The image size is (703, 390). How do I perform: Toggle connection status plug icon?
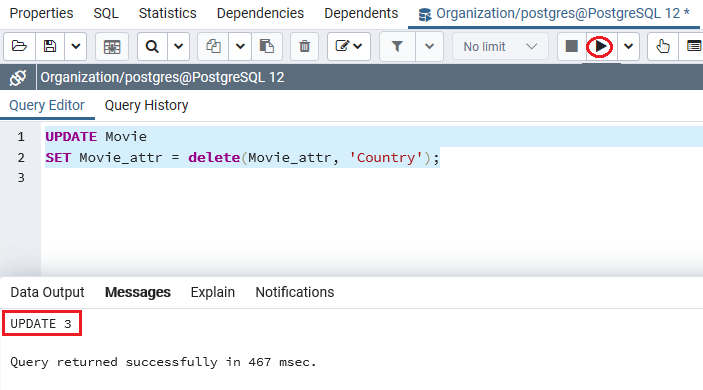pyautogui.click(x=18, y=78)
